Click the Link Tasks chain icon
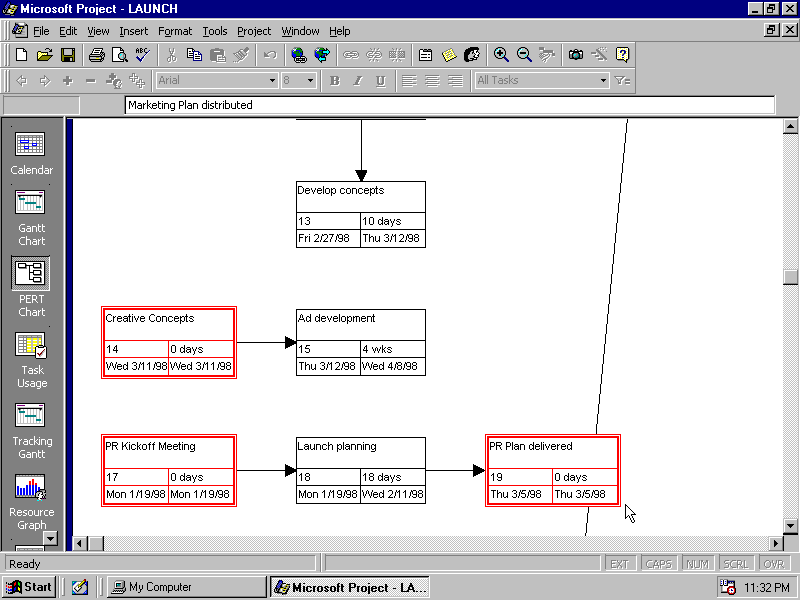This screenshot has width=800, height=600. [x=351, y=55]
